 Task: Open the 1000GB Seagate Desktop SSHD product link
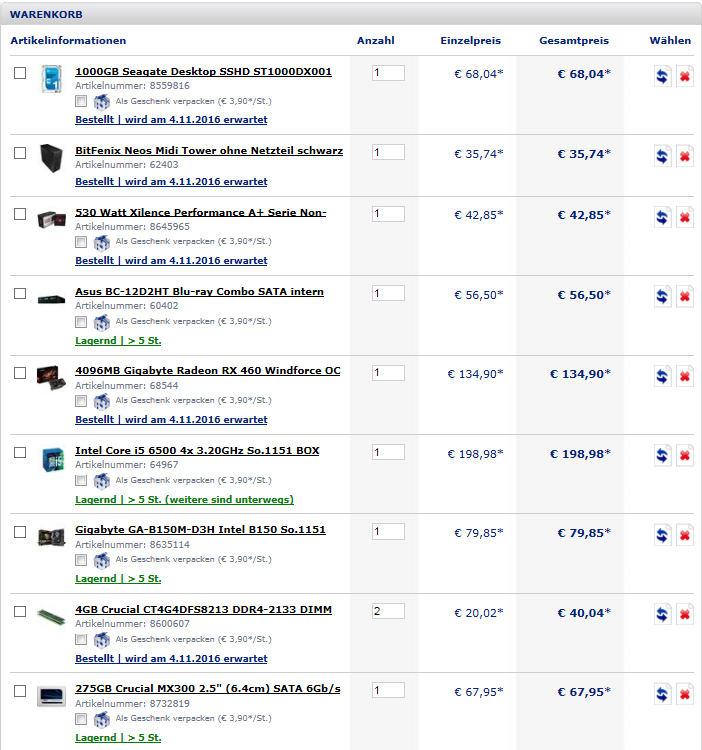203,72
